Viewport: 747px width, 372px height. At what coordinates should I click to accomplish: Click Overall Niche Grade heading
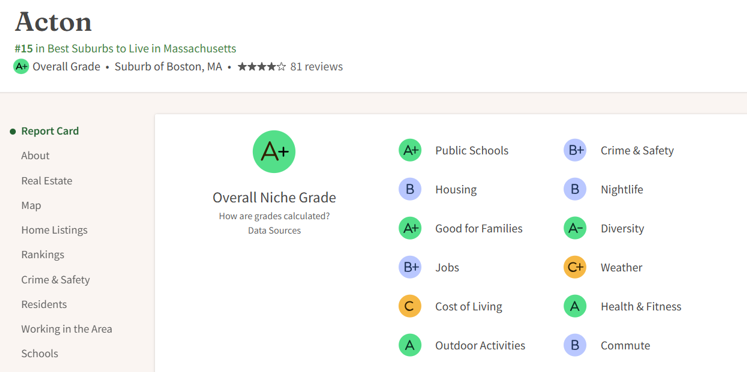click(x=274, y=197)
